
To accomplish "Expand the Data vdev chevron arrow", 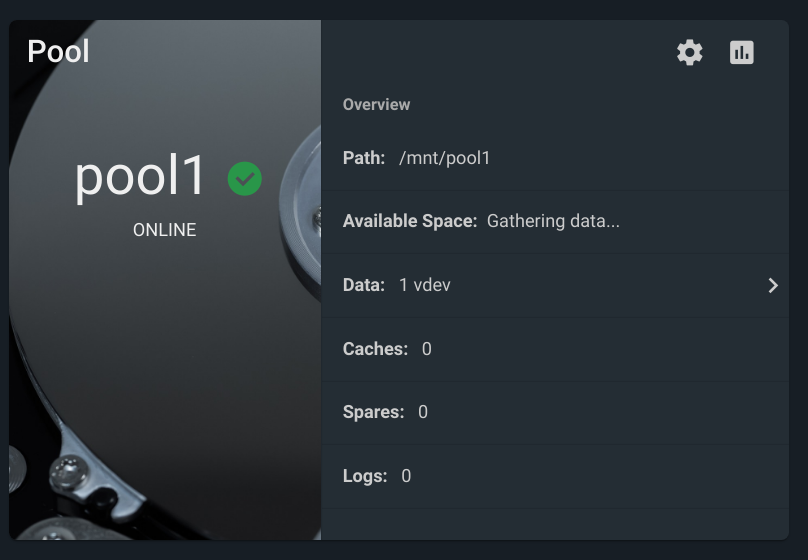I will click(x=772, y=285).
